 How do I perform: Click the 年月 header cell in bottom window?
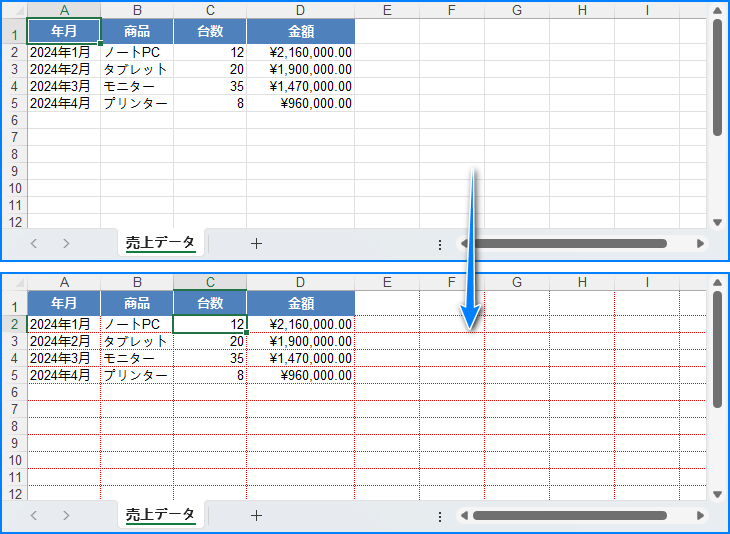coord(64,303)
